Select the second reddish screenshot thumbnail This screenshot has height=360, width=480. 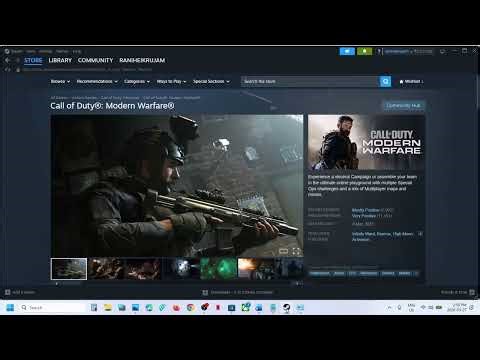[x=106, y=269]
